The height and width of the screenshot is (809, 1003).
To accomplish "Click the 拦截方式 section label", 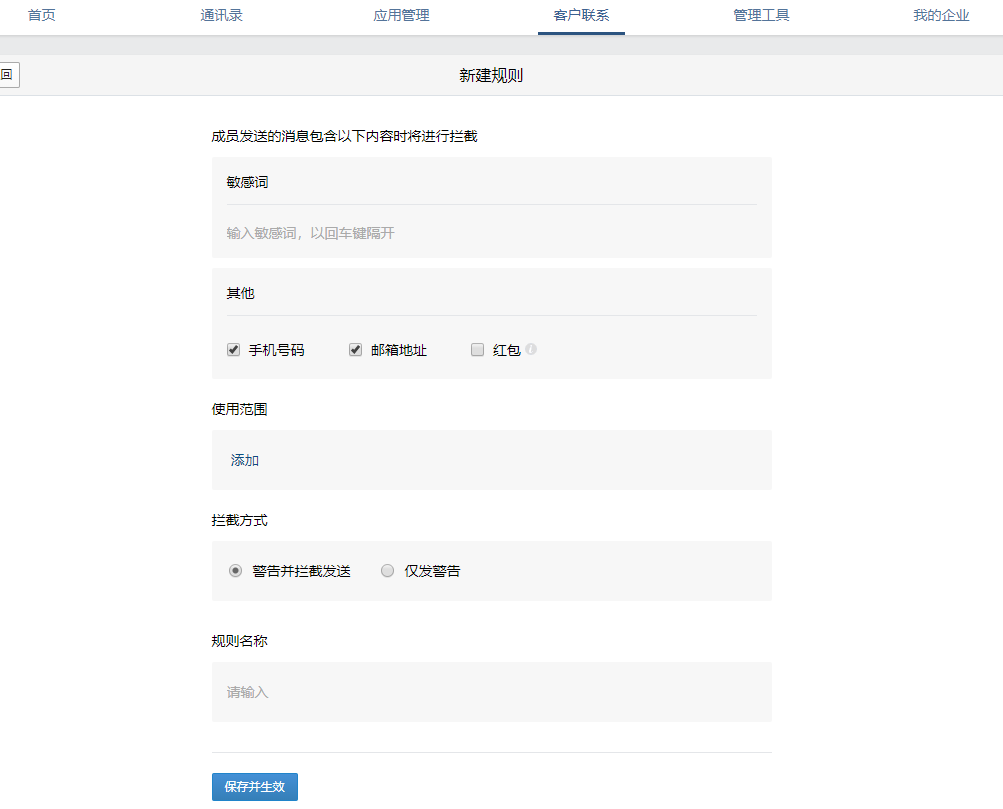I will click(239, 521).
